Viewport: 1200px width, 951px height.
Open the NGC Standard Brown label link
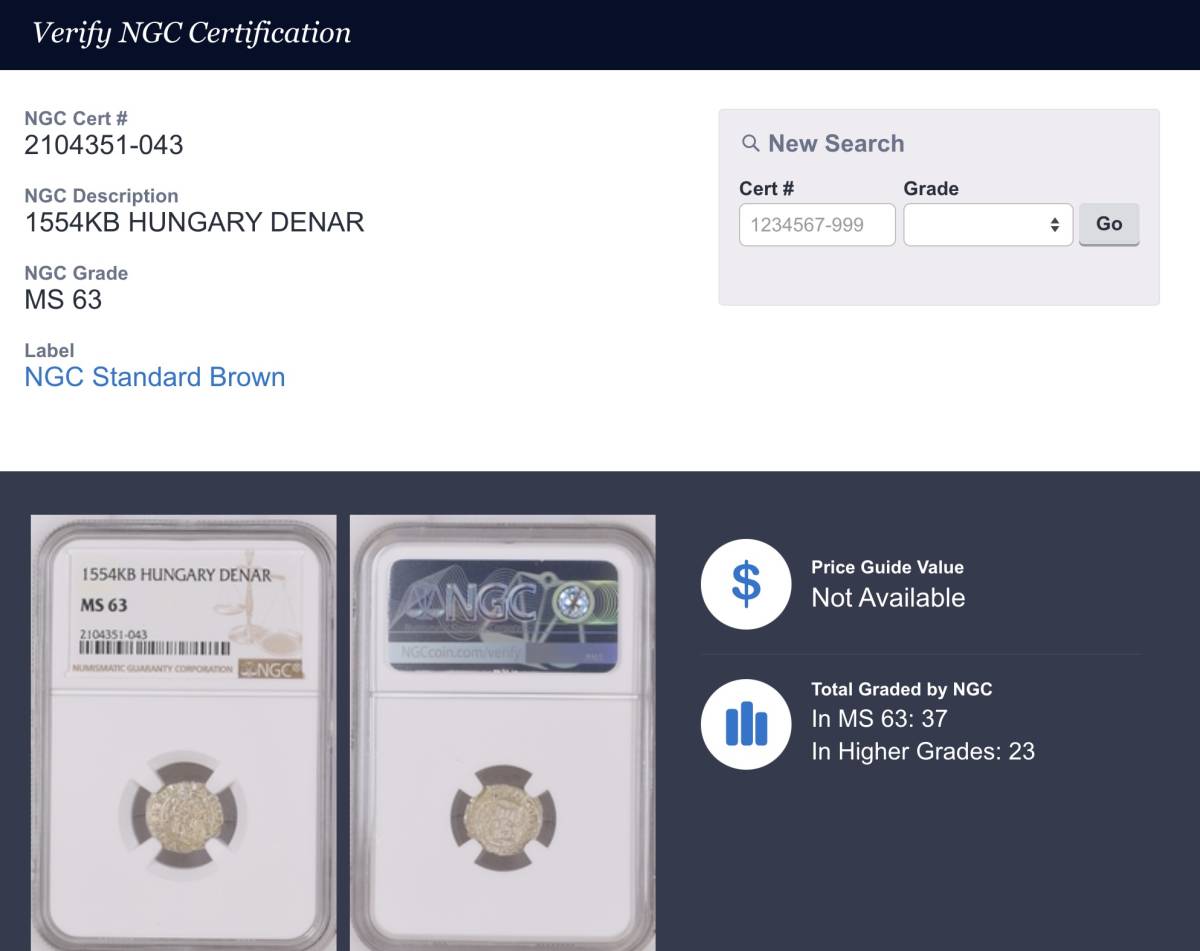[155, 377]
